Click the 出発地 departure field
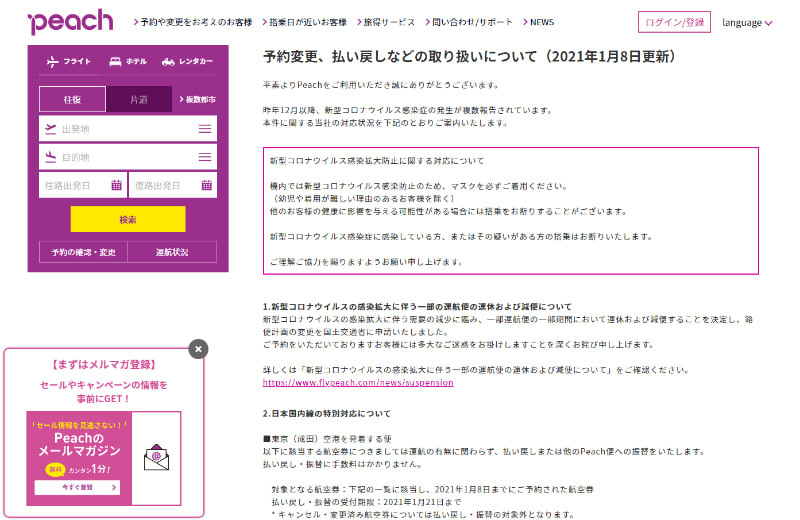 (128, 129)
